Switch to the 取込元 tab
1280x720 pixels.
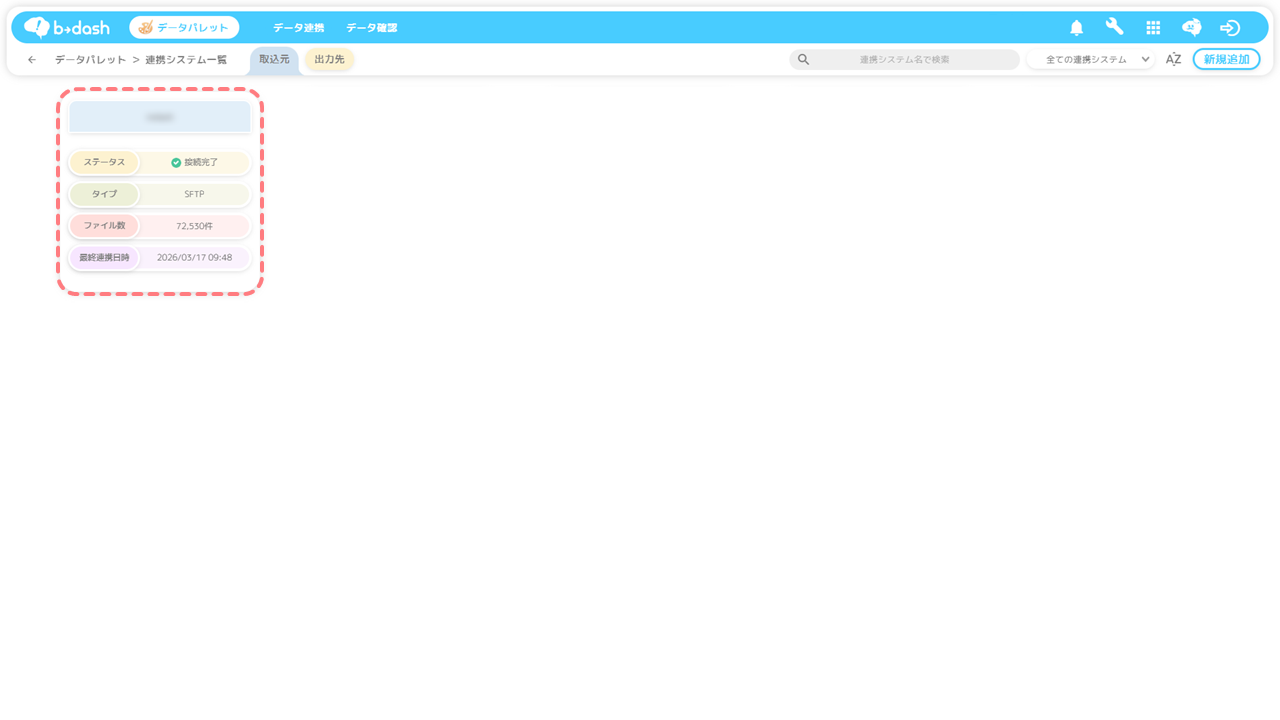tap(274, 60)
